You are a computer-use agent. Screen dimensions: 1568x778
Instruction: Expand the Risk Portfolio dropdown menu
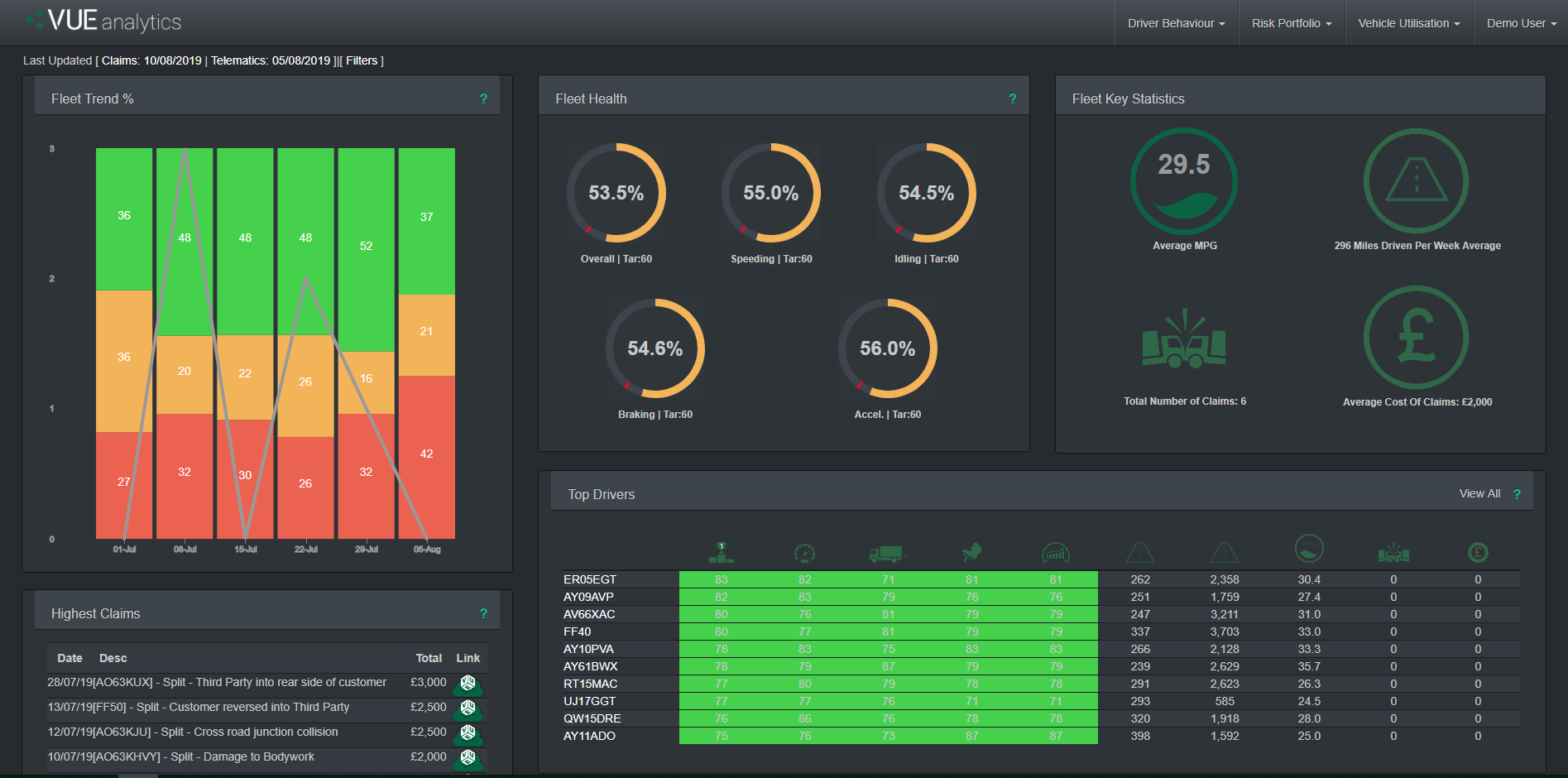1292,23
